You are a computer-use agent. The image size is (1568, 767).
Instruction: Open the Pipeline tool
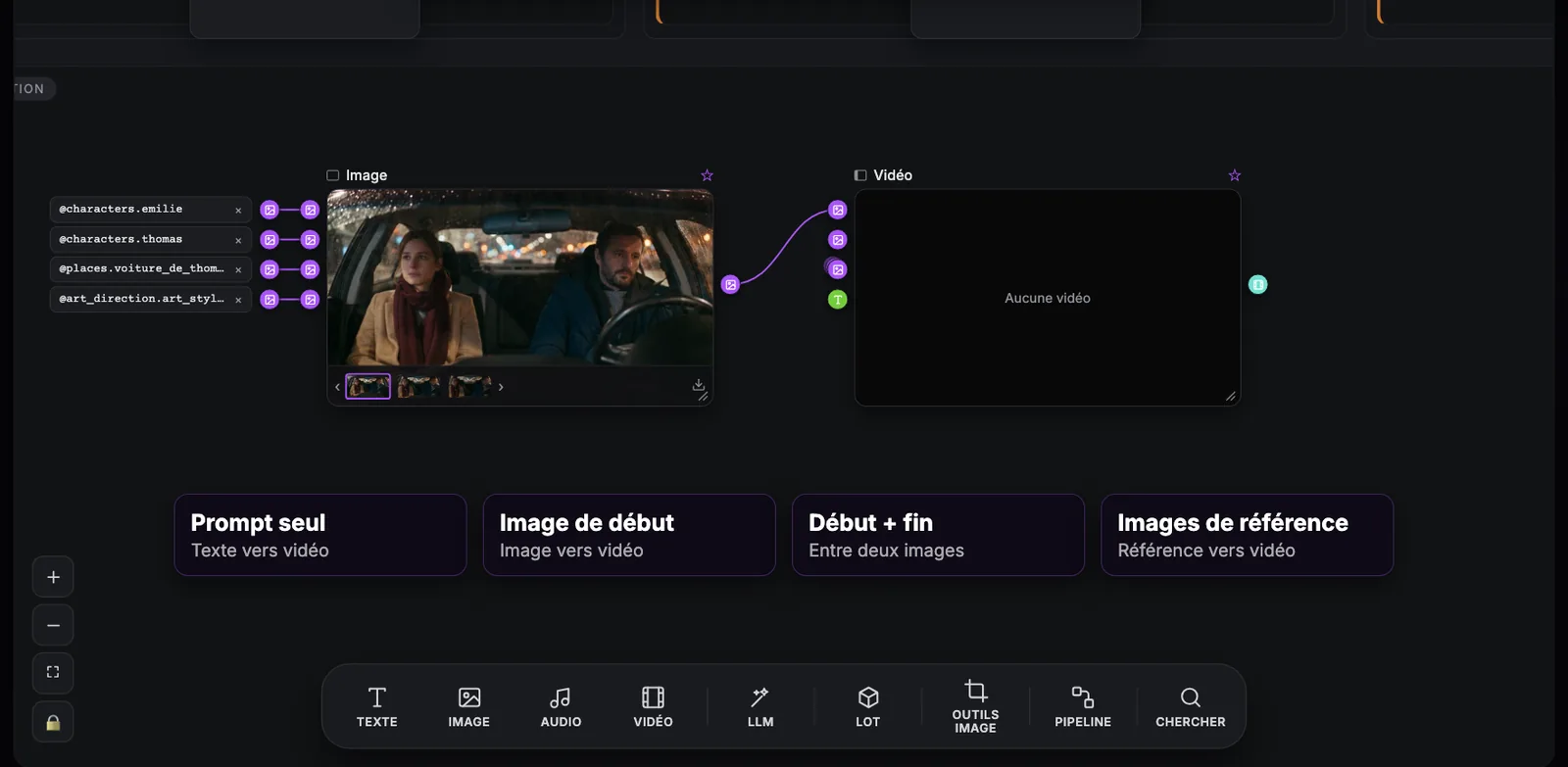(x=1083, y=707)
